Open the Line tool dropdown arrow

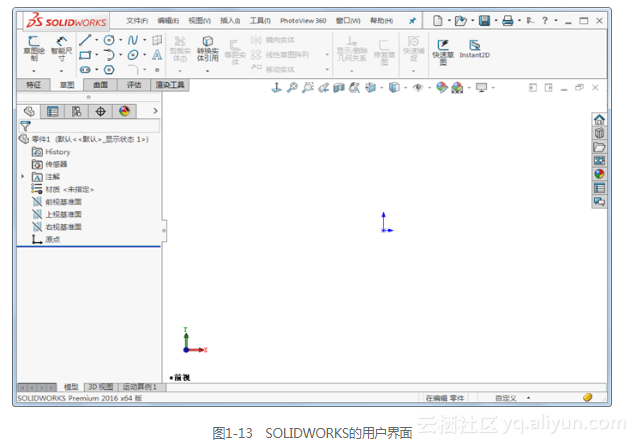click(97, 40)
